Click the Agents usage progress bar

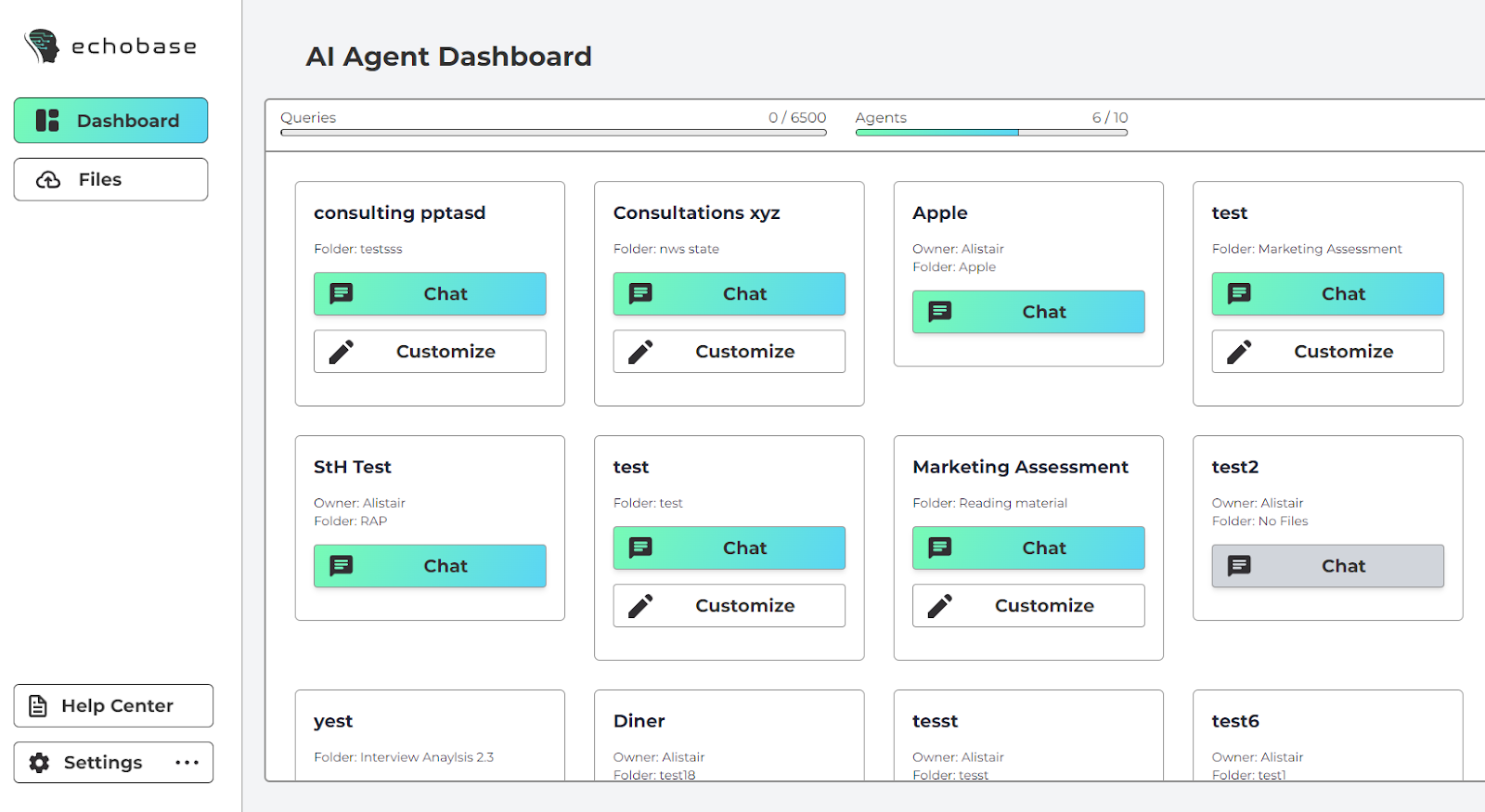click(991, 133)
